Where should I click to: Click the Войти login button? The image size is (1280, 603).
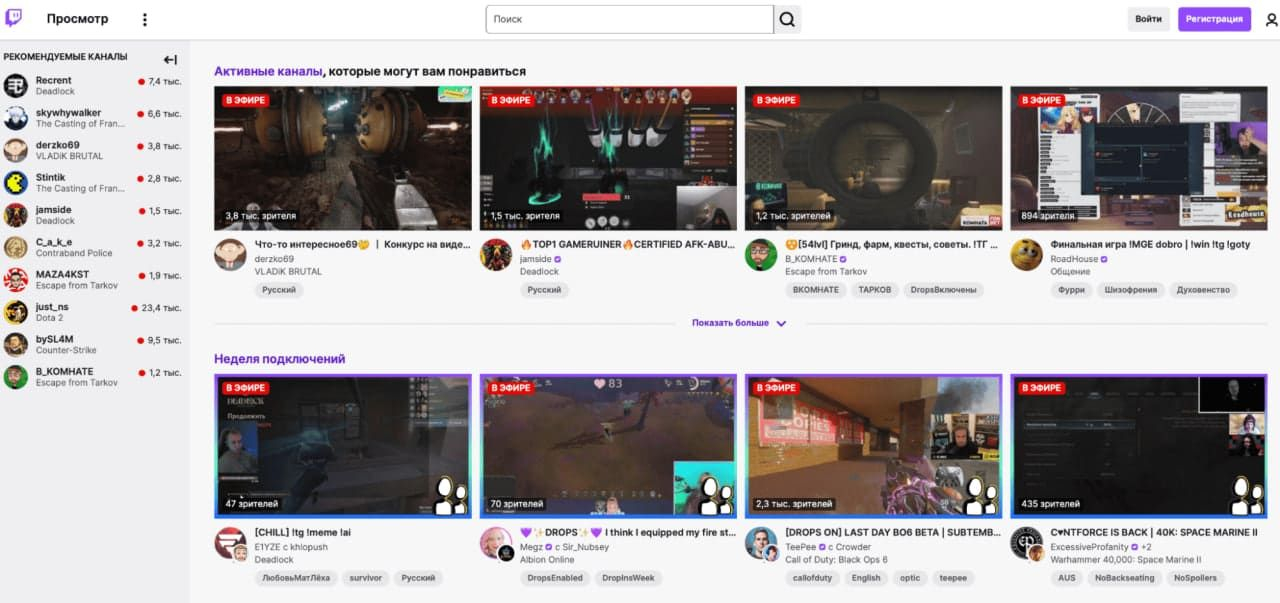coord(1149,19)
